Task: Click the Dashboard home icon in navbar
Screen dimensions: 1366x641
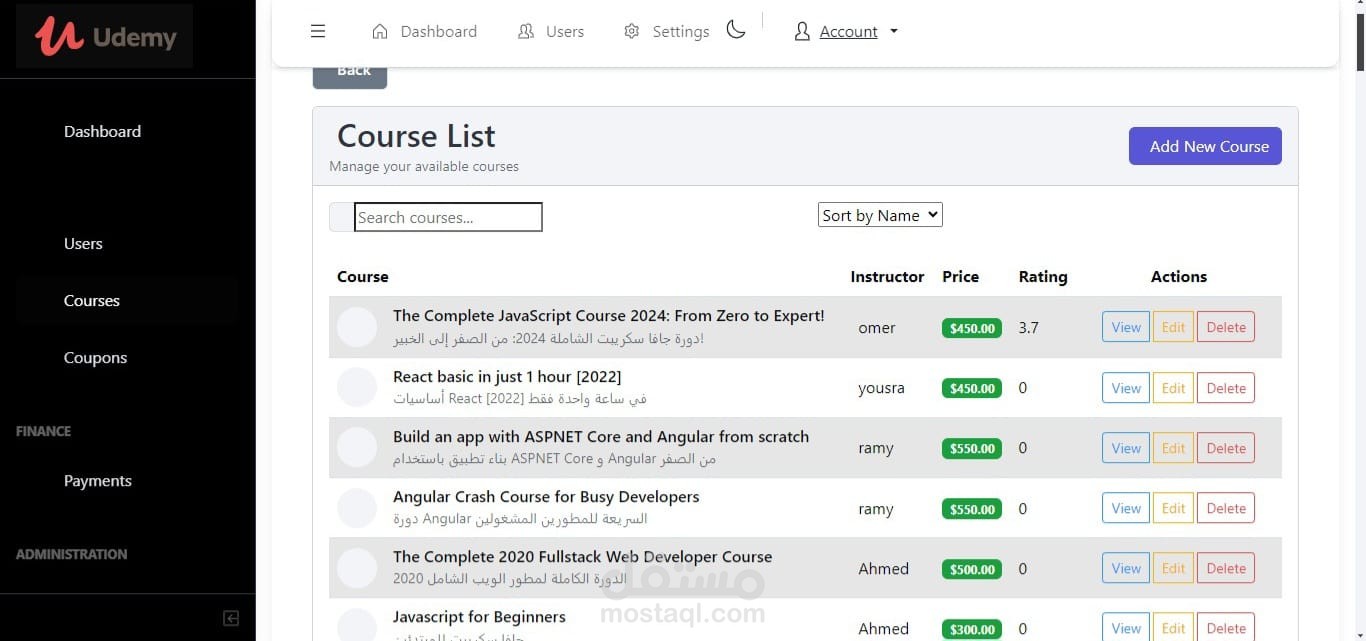Action: click(380, 31)
